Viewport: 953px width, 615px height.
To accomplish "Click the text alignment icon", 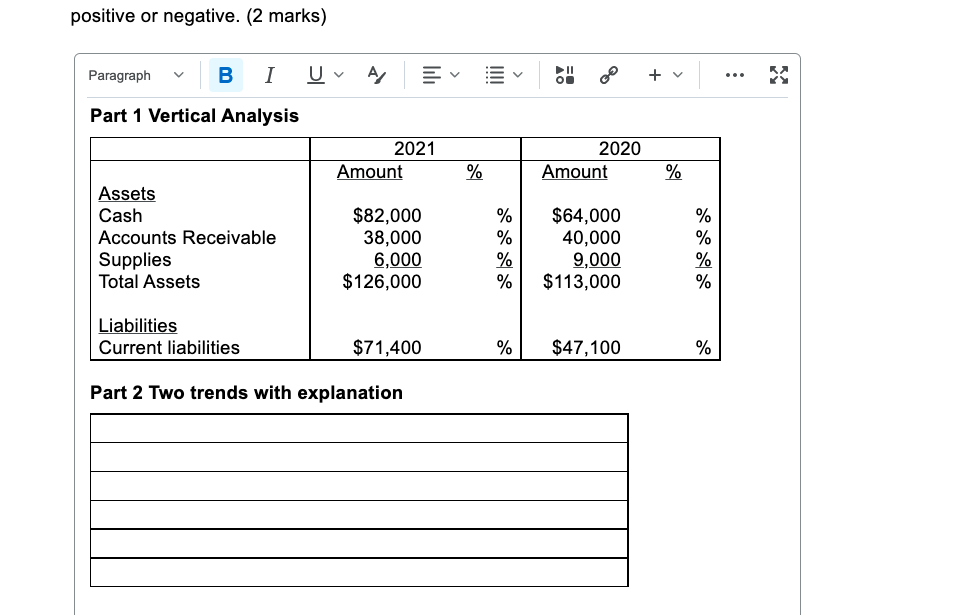I will point(432,75).
